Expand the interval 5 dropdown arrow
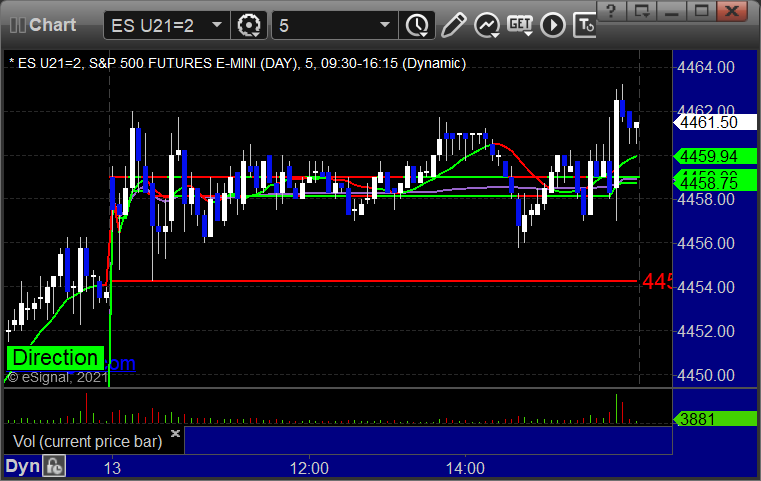The height and width of the screenshot is (481, 761). [384, 25]
